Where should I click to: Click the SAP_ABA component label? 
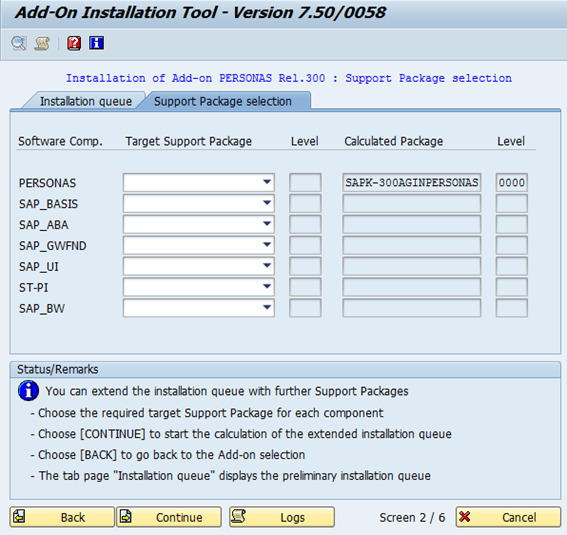pyautogui.click(x=43, y=225)
